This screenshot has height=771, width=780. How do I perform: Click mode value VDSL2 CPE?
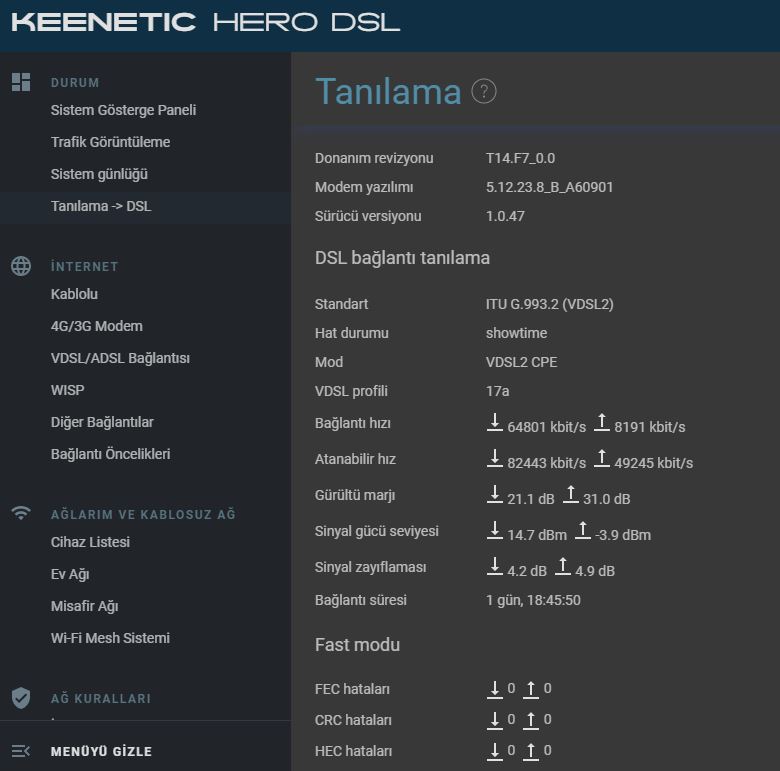coord(521,362)
